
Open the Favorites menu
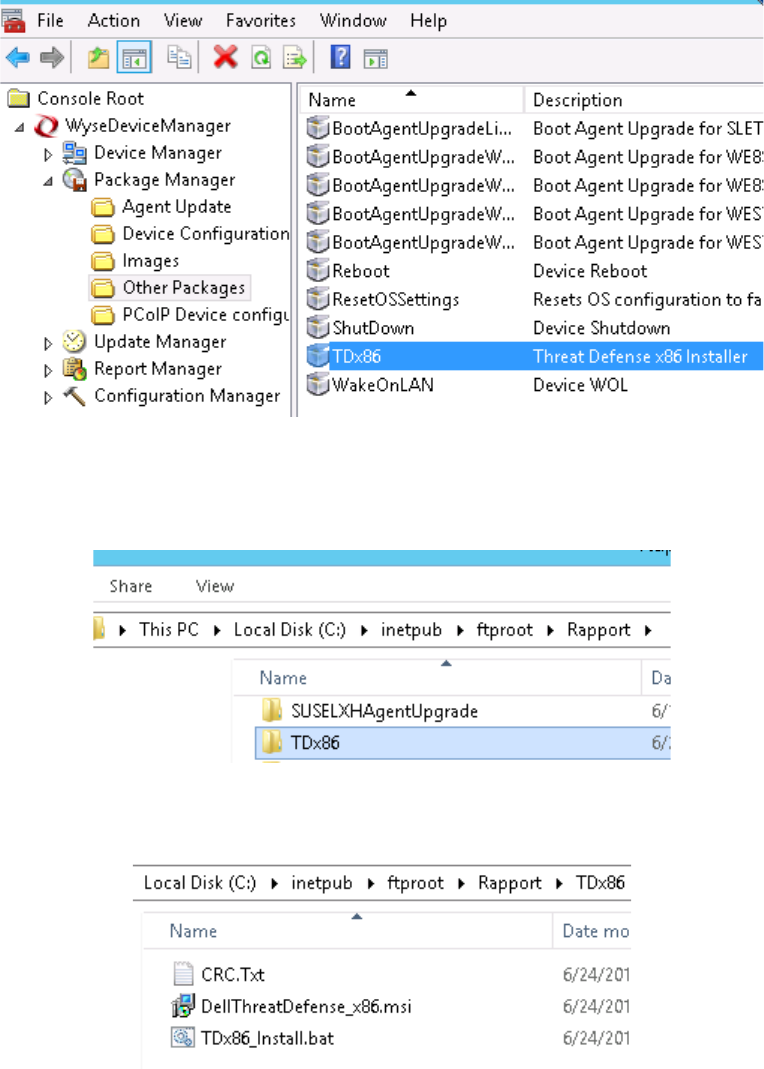point(261,20)
